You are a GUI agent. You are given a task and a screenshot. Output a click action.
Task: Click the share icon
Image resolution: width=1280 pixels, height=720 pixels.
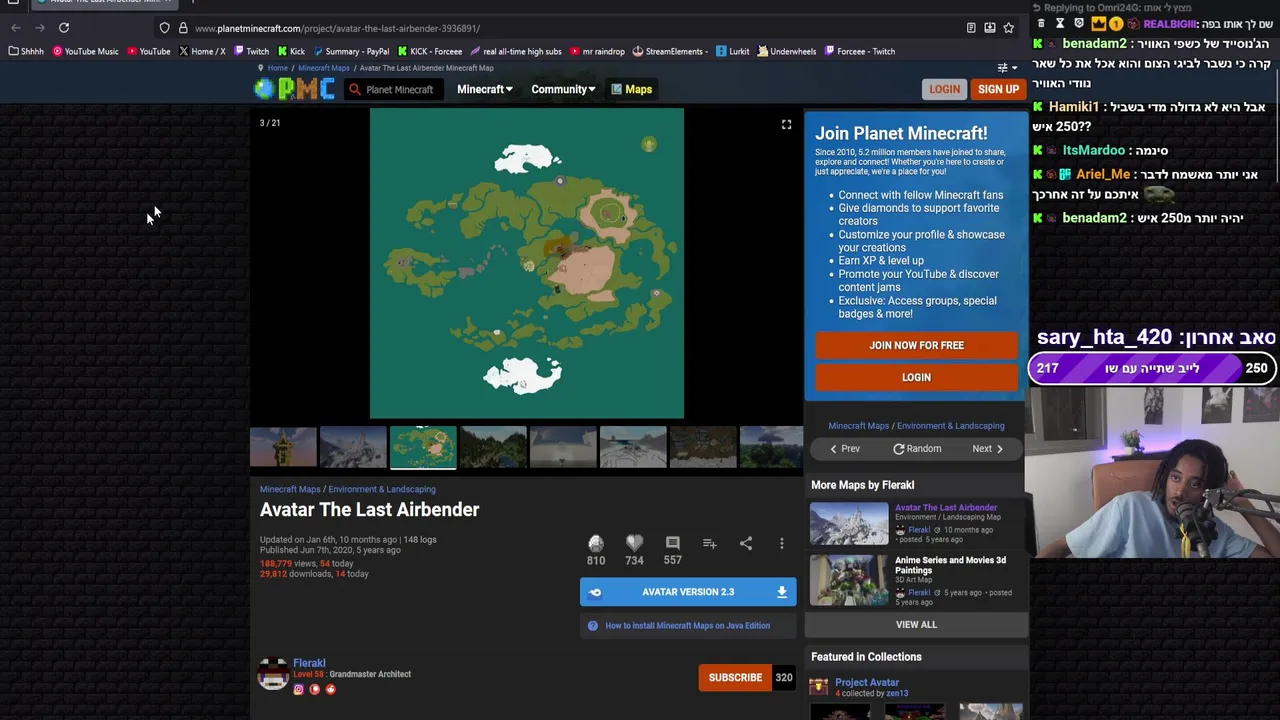[x=746, y=543]
